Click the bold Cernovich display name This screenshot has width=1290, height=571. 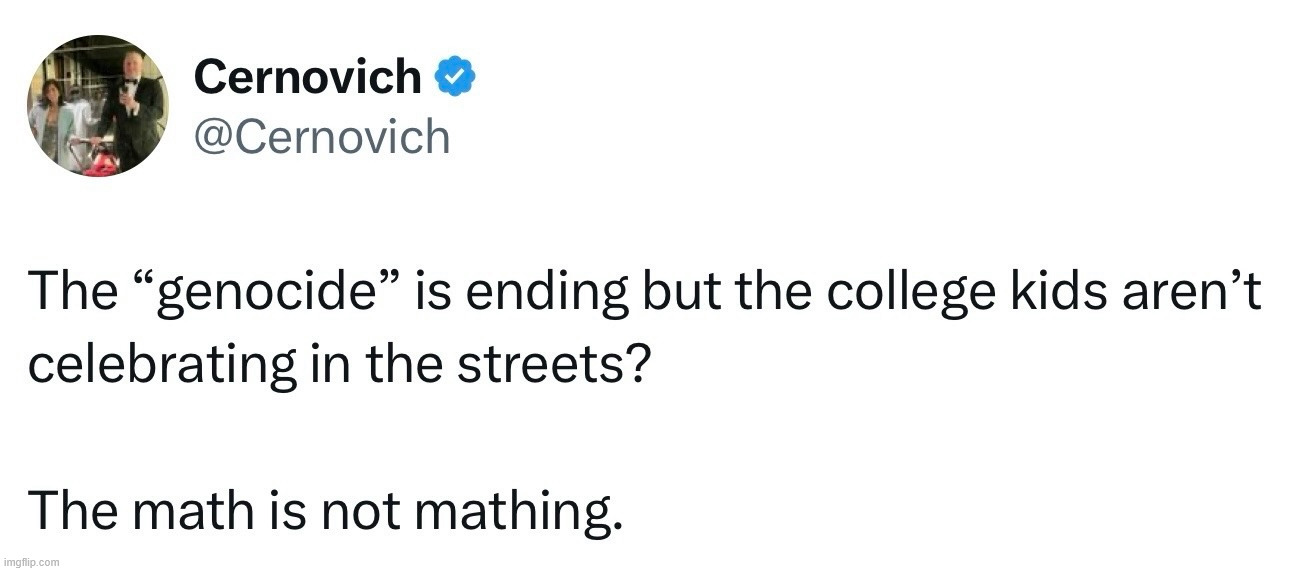coord(308,78)
